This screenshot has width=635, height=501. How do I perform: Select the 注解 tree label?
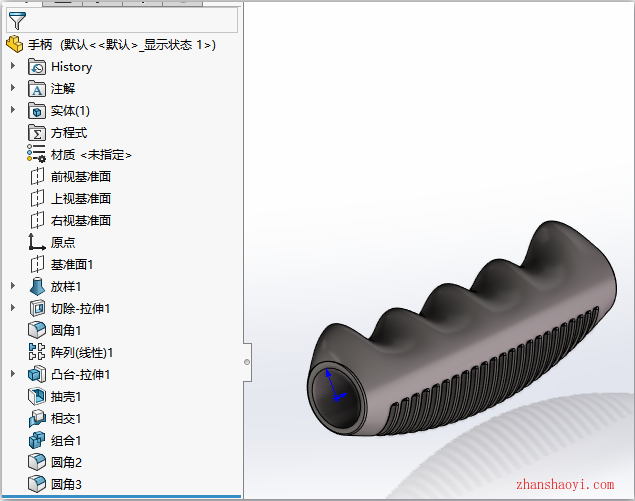(63, 89)
